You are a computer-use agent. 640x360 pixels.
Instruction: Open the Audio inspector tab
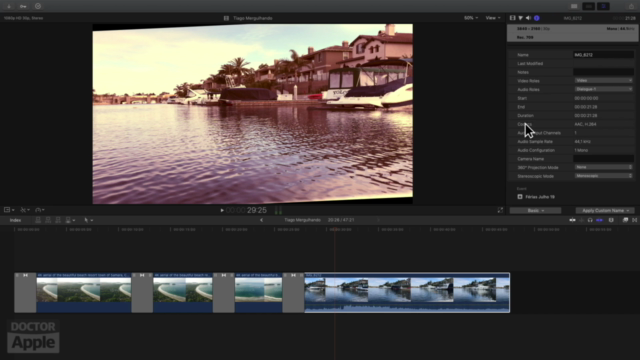click(x=529, y=18)
